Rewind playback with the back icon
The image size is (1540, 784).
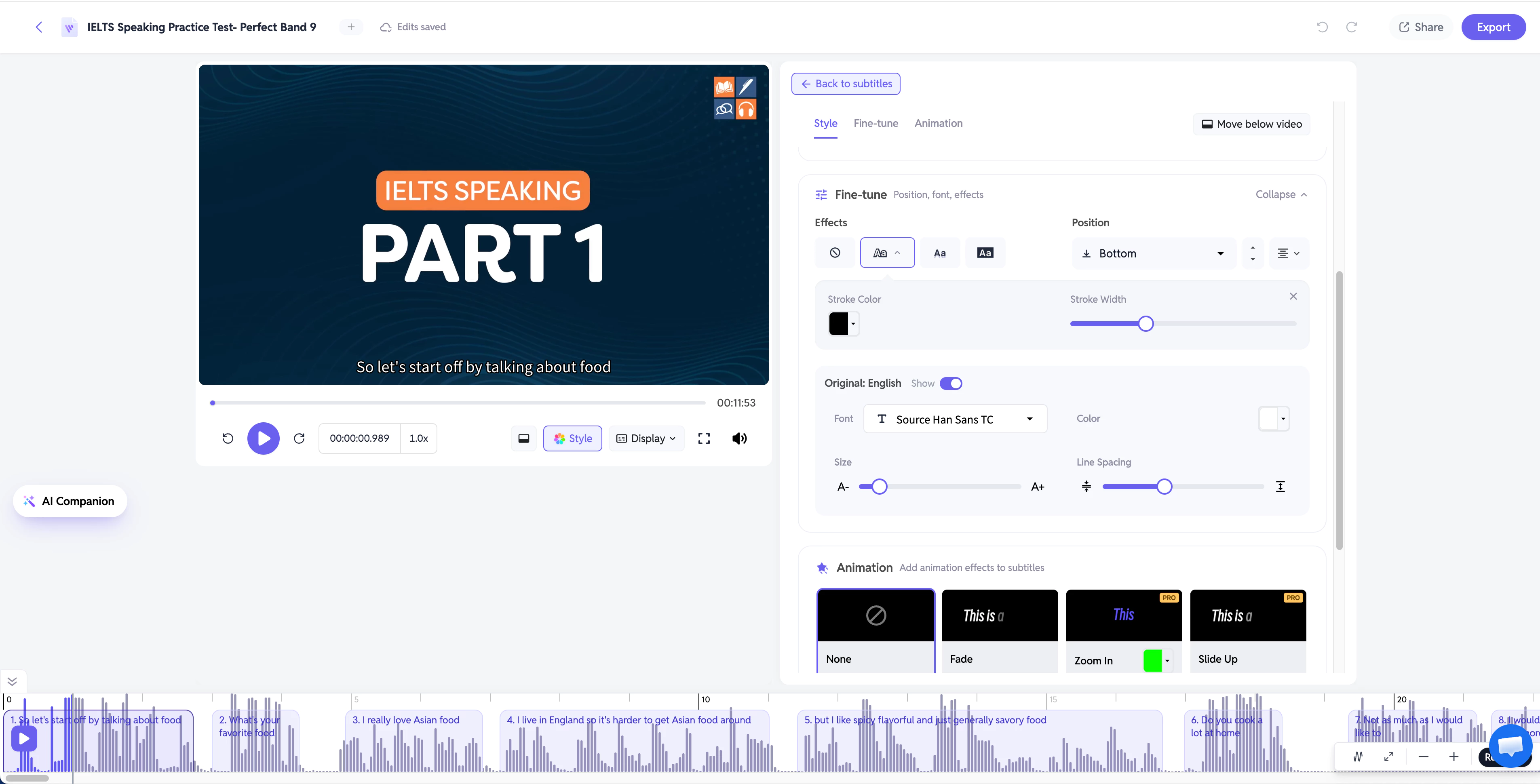tap(228, 438)
